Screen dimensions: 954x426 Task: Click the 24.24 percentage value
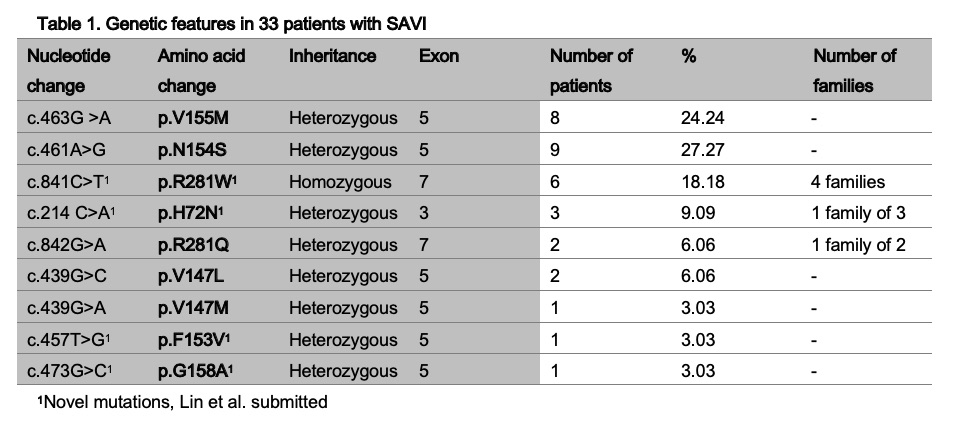702,119
